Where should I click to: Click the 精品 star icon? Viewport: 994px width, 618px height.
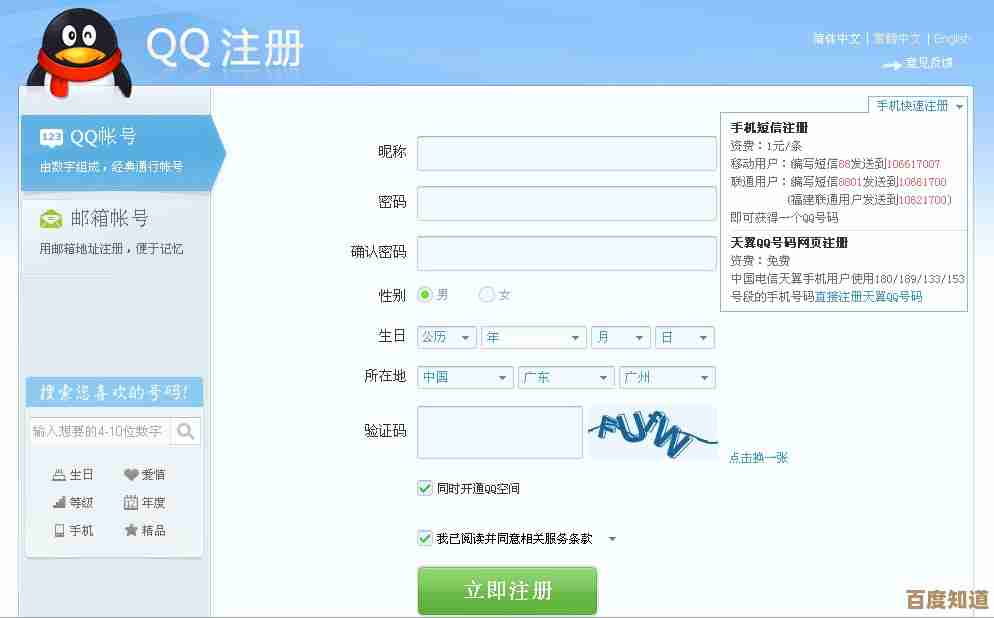point(130,531)
